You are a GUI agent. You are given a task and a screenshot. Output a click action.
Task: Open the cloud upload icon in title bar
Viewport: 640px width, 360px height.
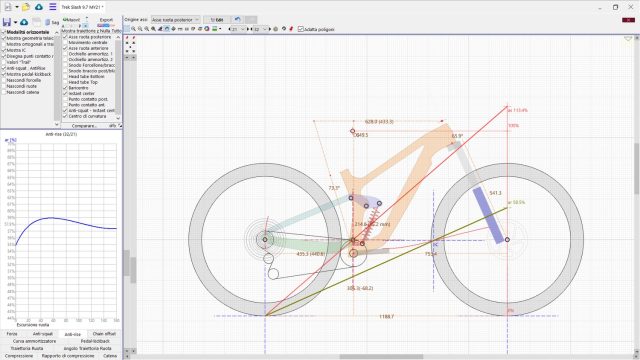tap(39, 7)
